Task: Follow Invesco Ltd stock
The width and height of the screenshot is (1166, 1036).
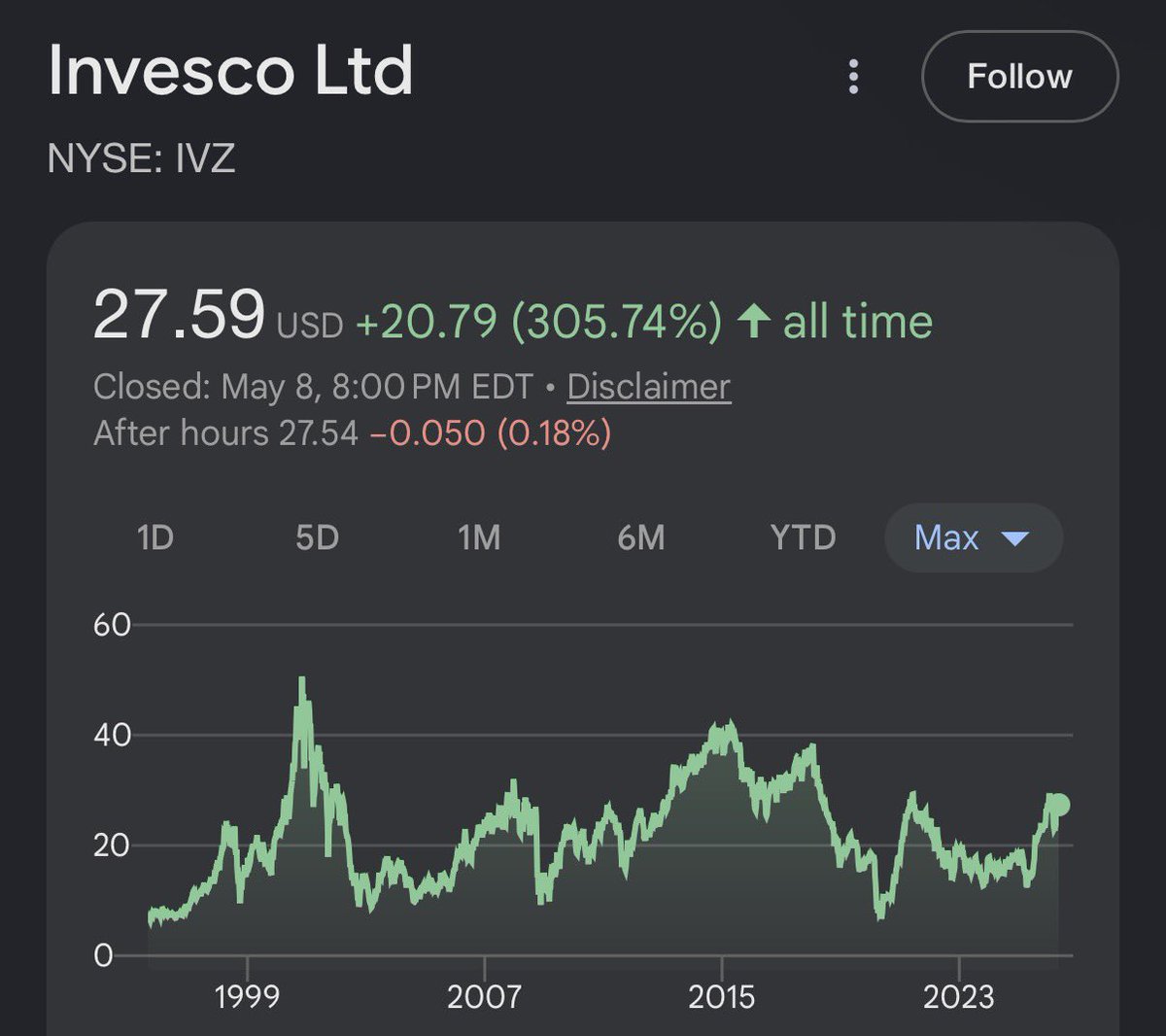Action: pos(1019,77)
